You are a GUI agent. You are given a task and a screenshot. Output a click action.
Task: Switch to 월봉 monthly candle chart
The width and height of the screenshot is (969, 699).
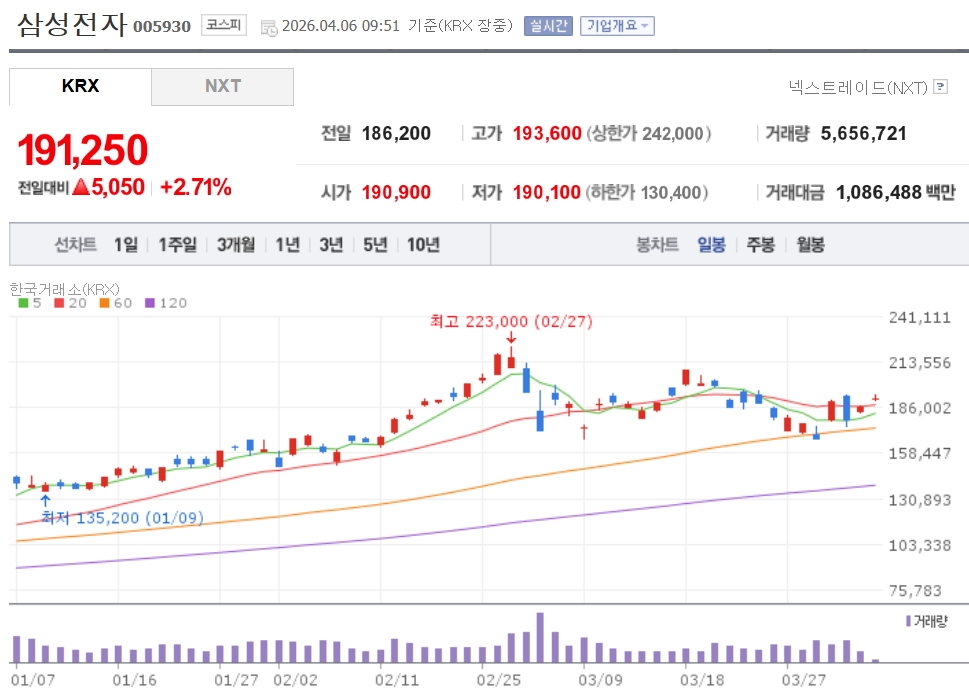810,244
